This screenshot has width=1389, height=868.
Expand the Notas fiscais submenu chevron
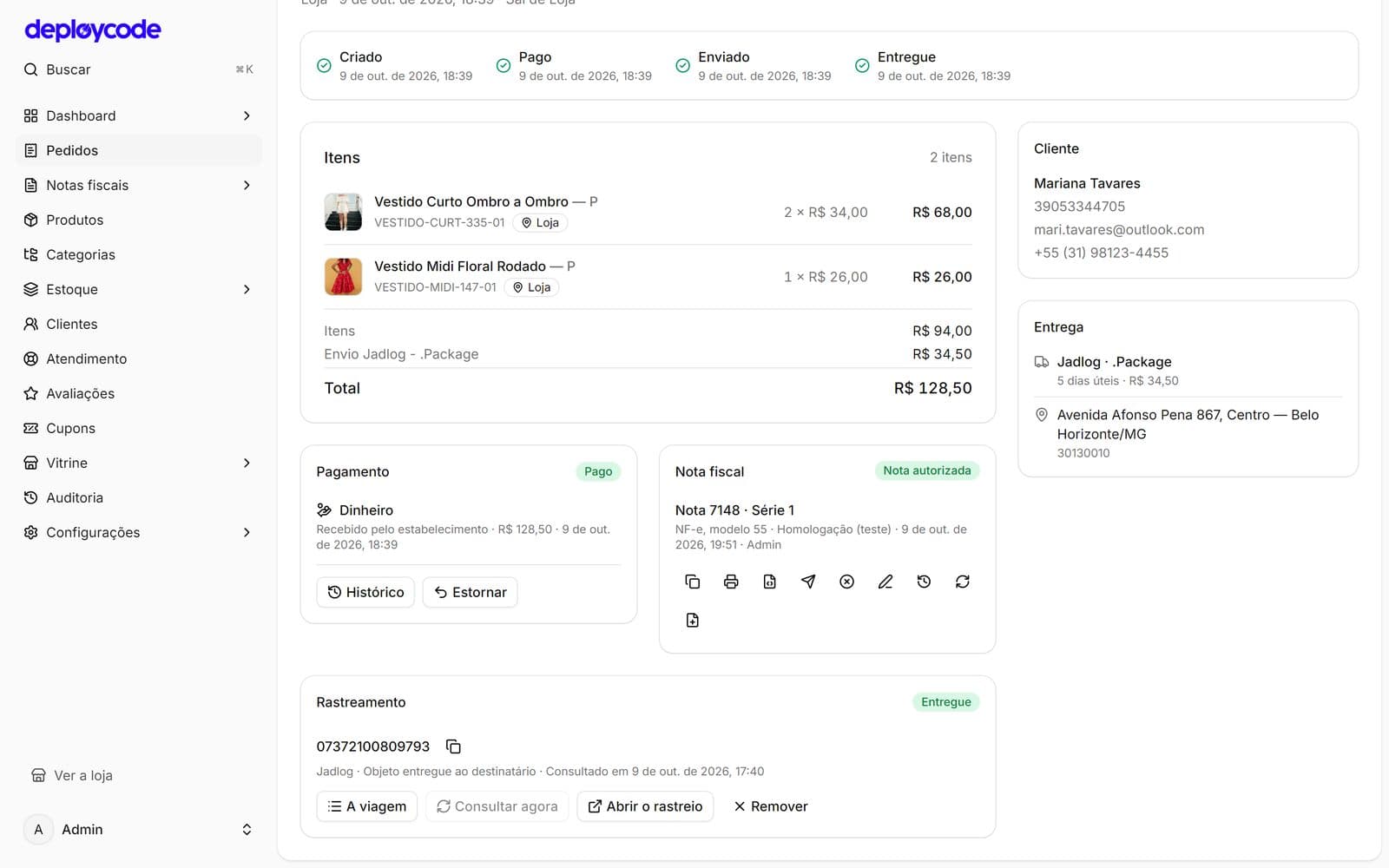pos(247,185)
